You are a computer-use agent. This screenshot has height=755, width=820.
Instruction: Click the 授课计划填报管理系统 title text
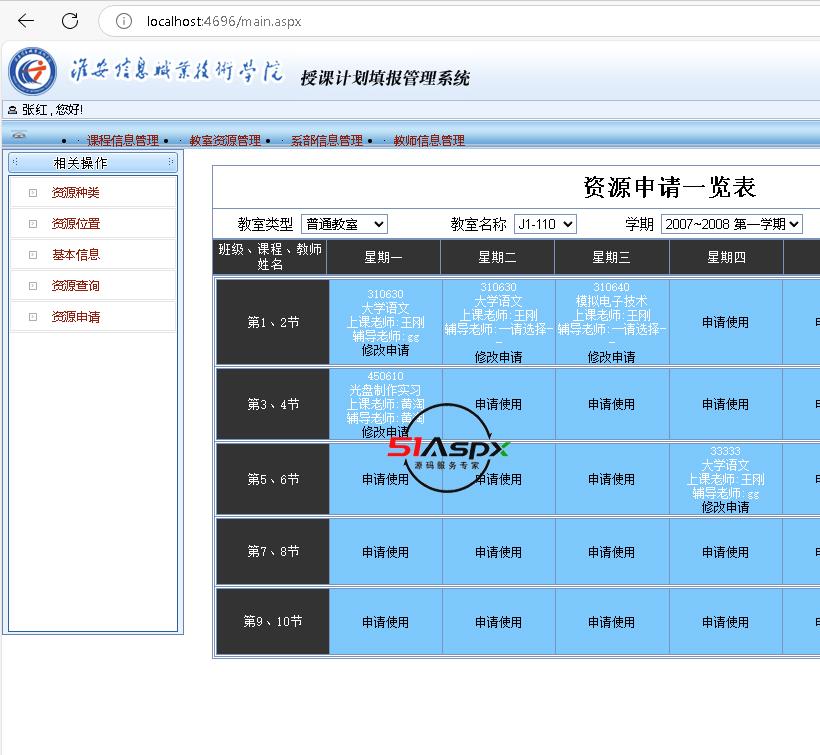pos(385,78)
